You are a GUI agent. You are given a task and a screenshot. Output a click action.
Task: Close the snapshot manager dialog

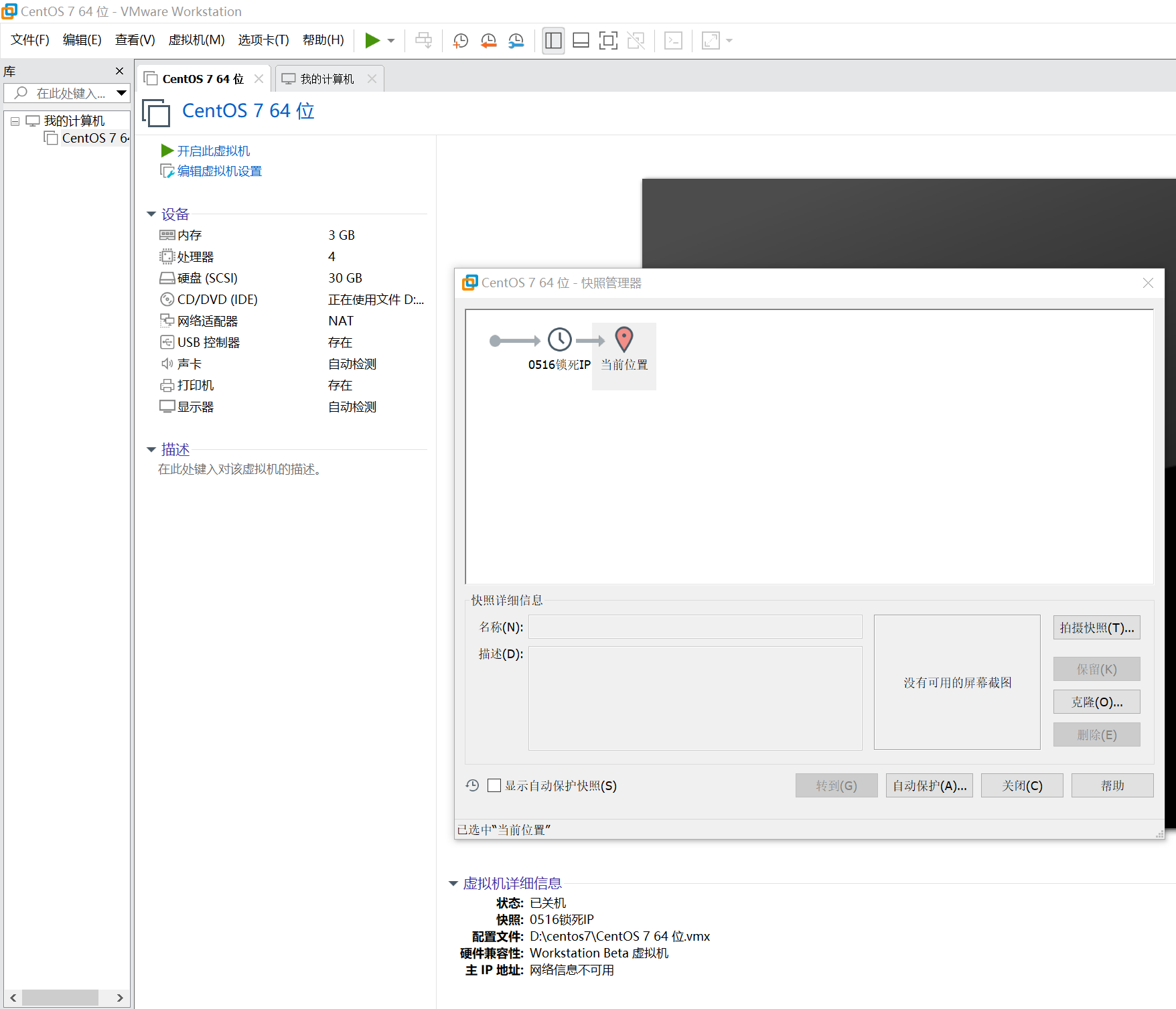click(1148, 283)
